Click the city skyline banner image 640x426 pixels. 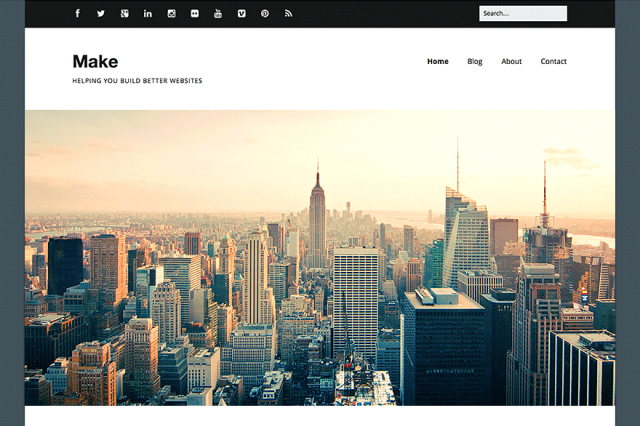(320, 257)
